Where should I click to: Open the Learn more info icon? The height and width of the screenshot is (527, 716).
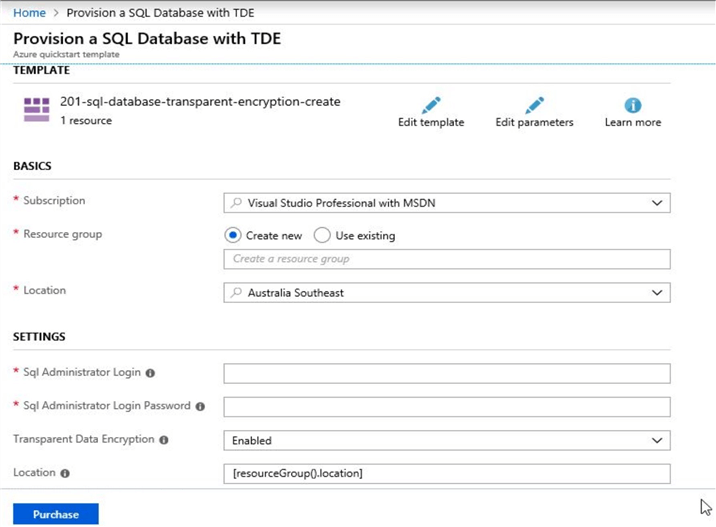coord(632,105)
